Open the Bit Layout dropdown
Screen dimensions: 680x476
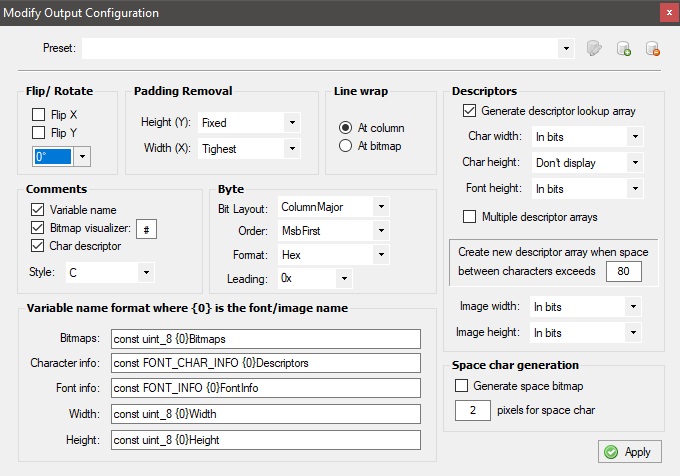[381, 207]
